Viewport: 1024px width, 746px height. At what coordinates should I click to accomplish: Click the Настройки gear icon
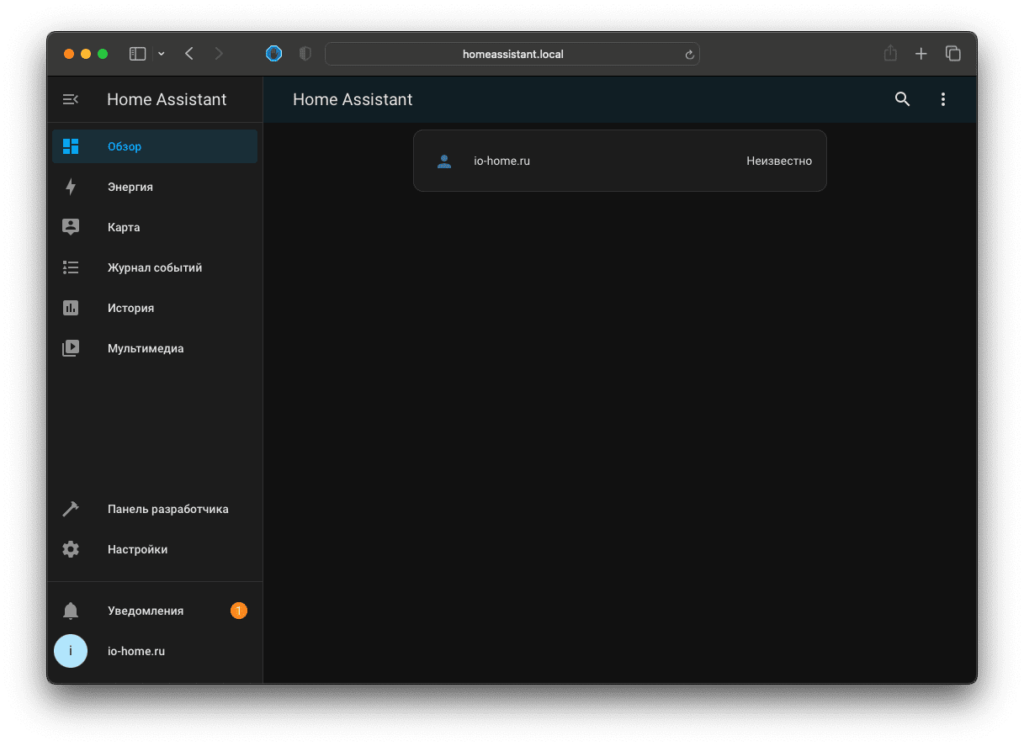point(71,549)
